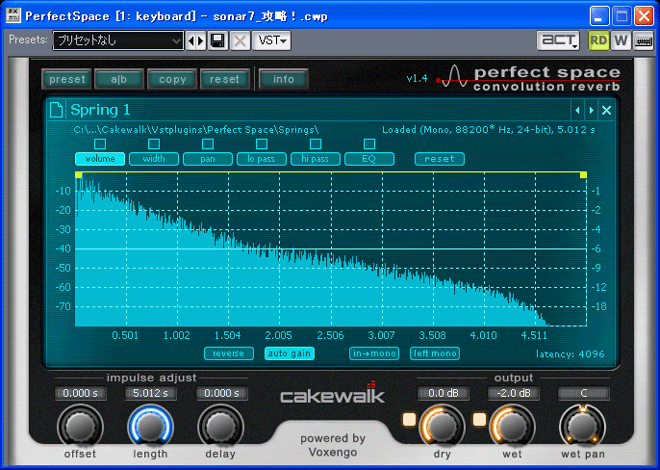Click the dry value field 0.0 dB
The width and height of the screenshot is (660, 470).
pyautogui.click(x=443, y=393)
